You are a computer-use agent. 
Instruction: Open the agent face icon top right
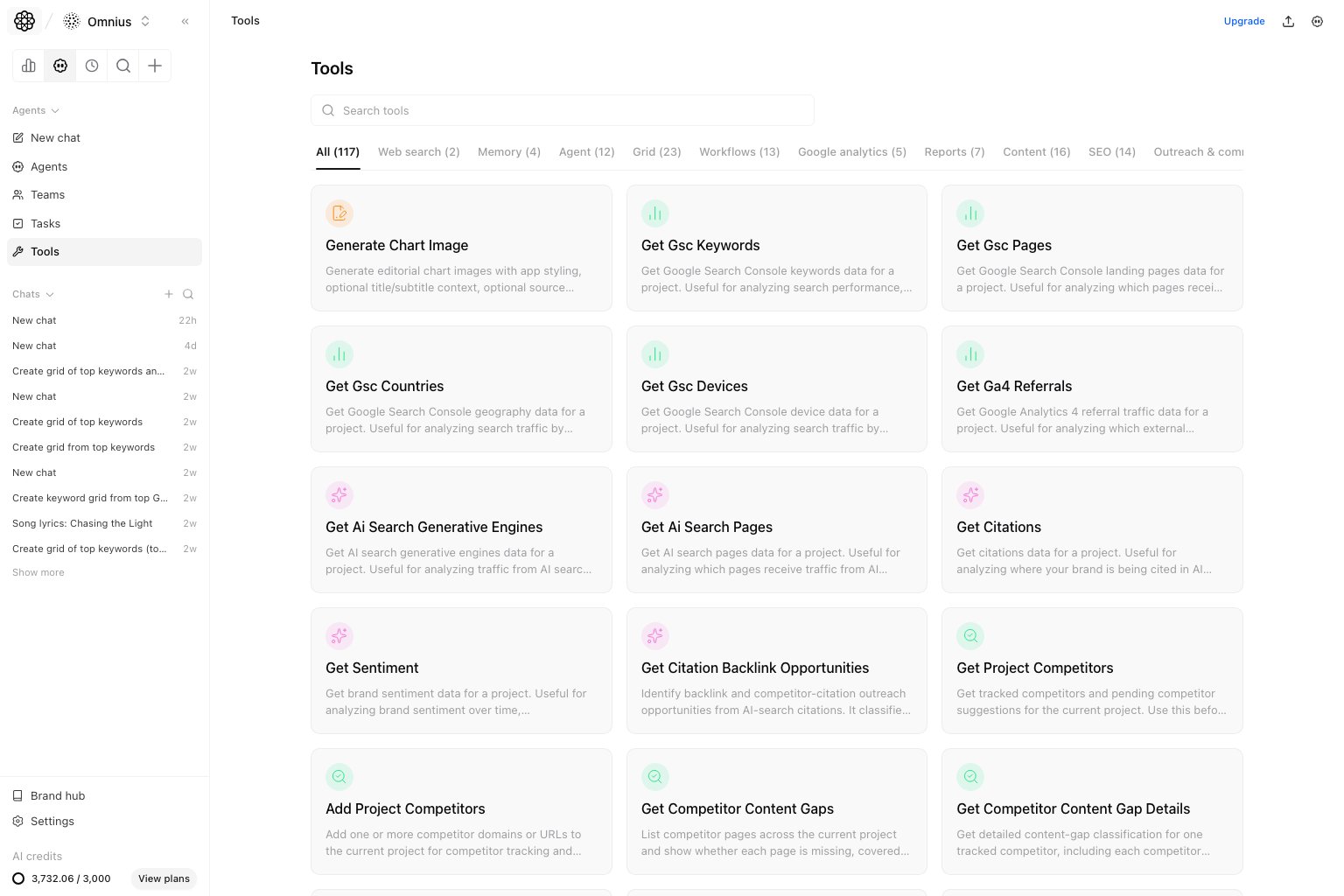click(1317, 21)
